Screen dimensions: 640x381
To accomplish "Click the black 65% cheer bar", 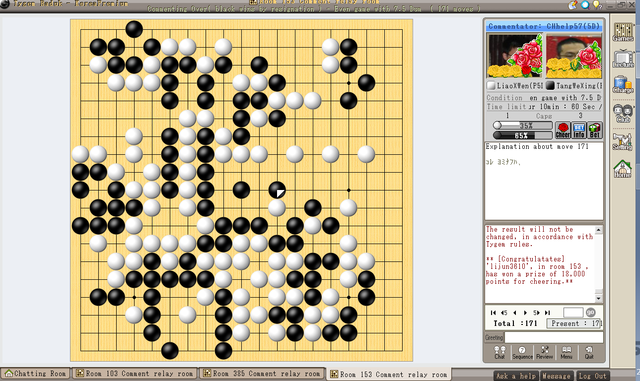I will tap(523, 135).
